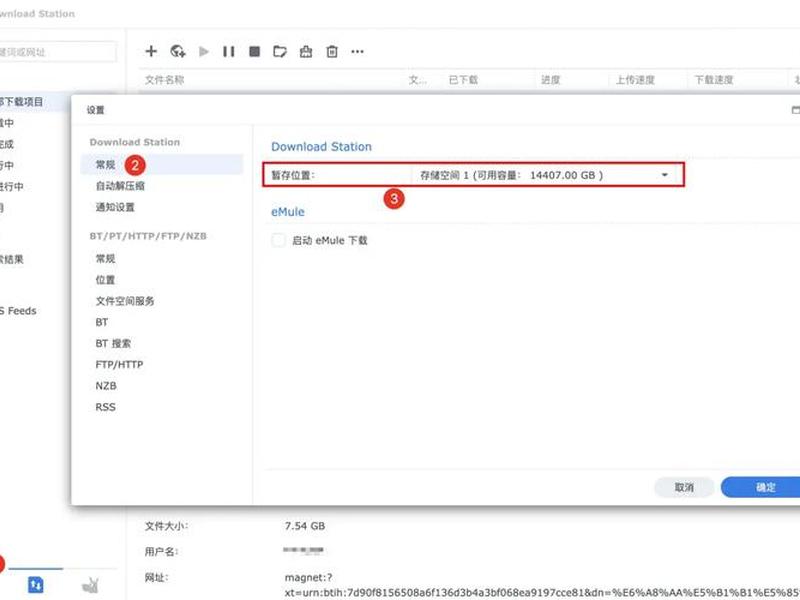This screenshot has height=600, width=800.
Task: Pause the download with the pause icon
Action: [229, 51]
